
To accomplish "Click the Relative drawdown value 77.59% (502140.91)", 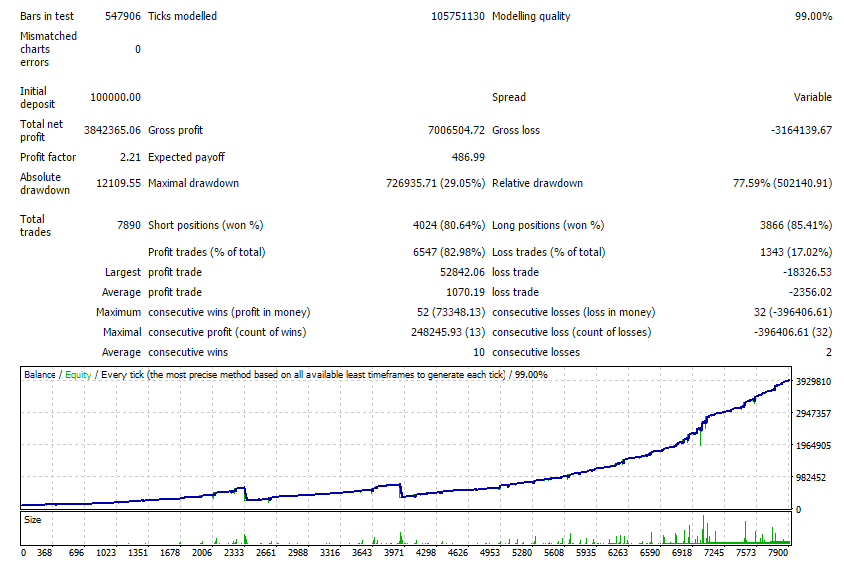I will pyautogui.click(x=783, y=184).
